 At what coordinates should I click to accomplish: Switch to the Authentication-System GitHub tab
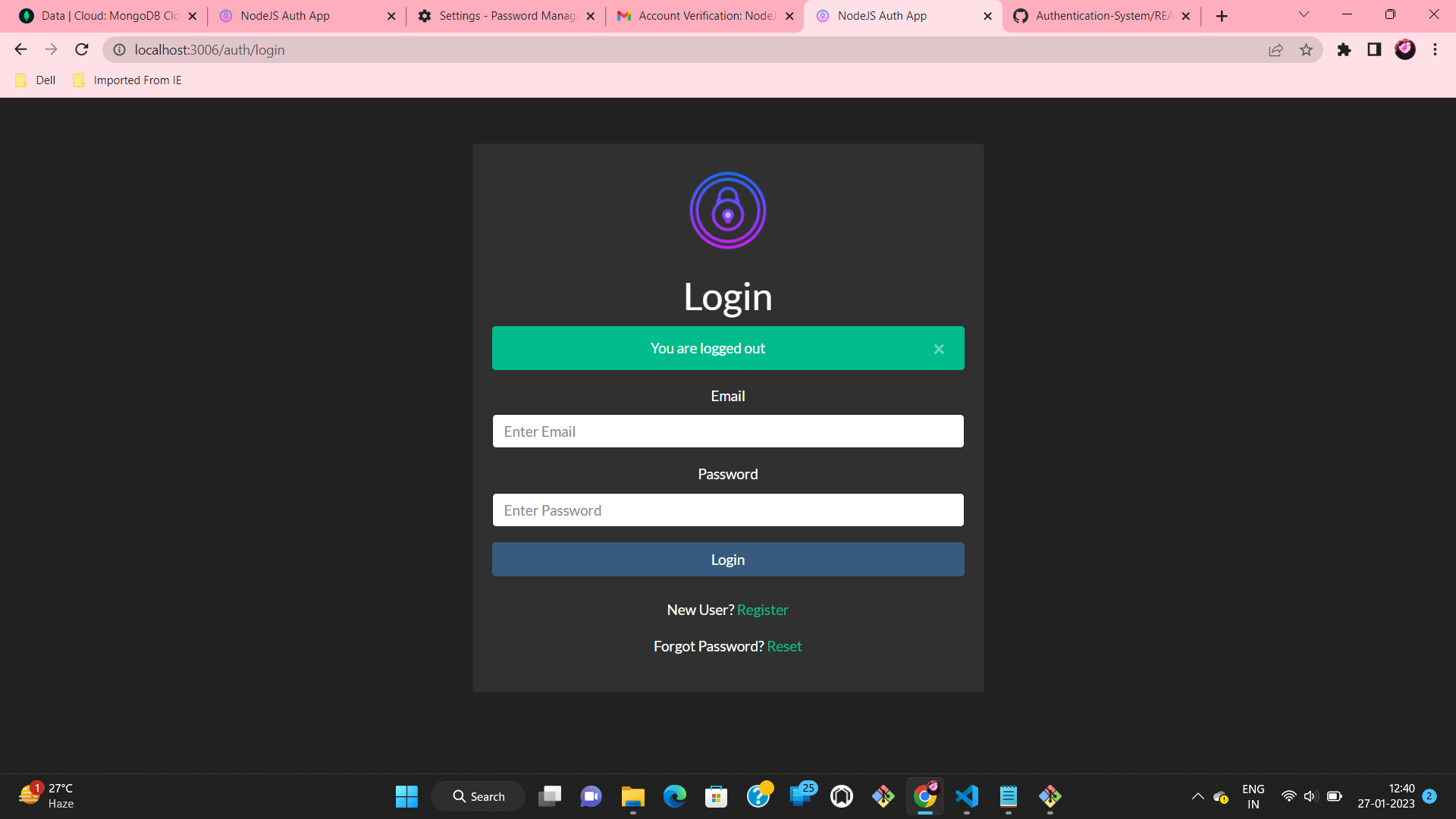1100,15
